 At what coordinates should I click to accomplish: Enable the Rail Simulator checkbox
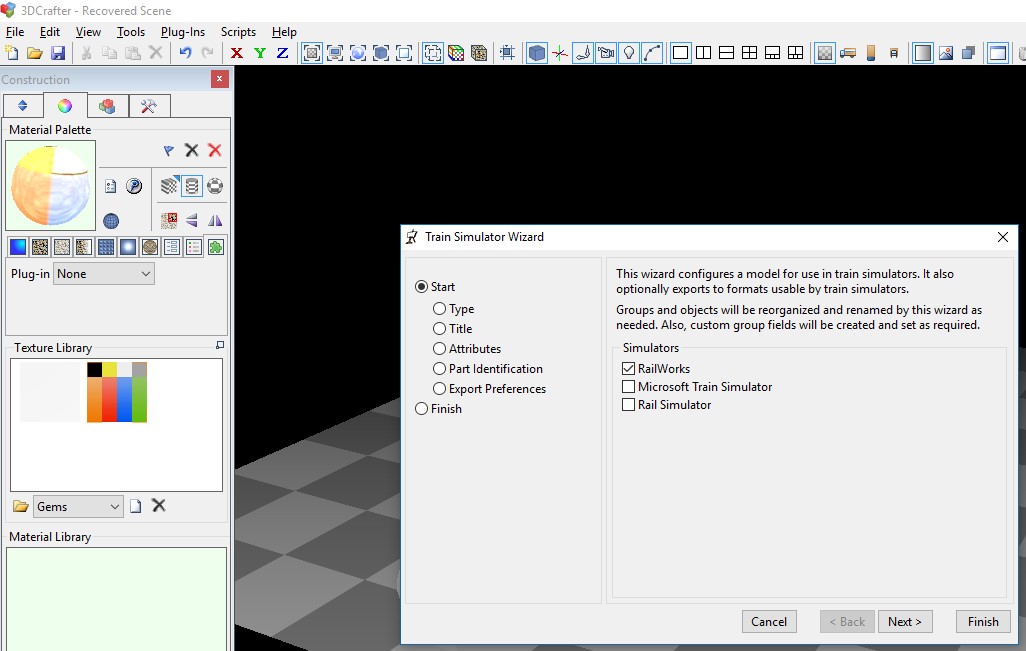point(628,404)
